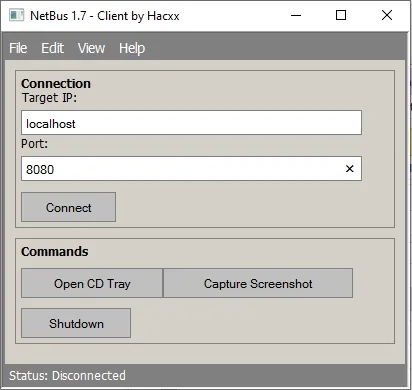Screen dimensions: 412x390
Task: Click the Port label above the 8080 field
Action: pos(35,144)
